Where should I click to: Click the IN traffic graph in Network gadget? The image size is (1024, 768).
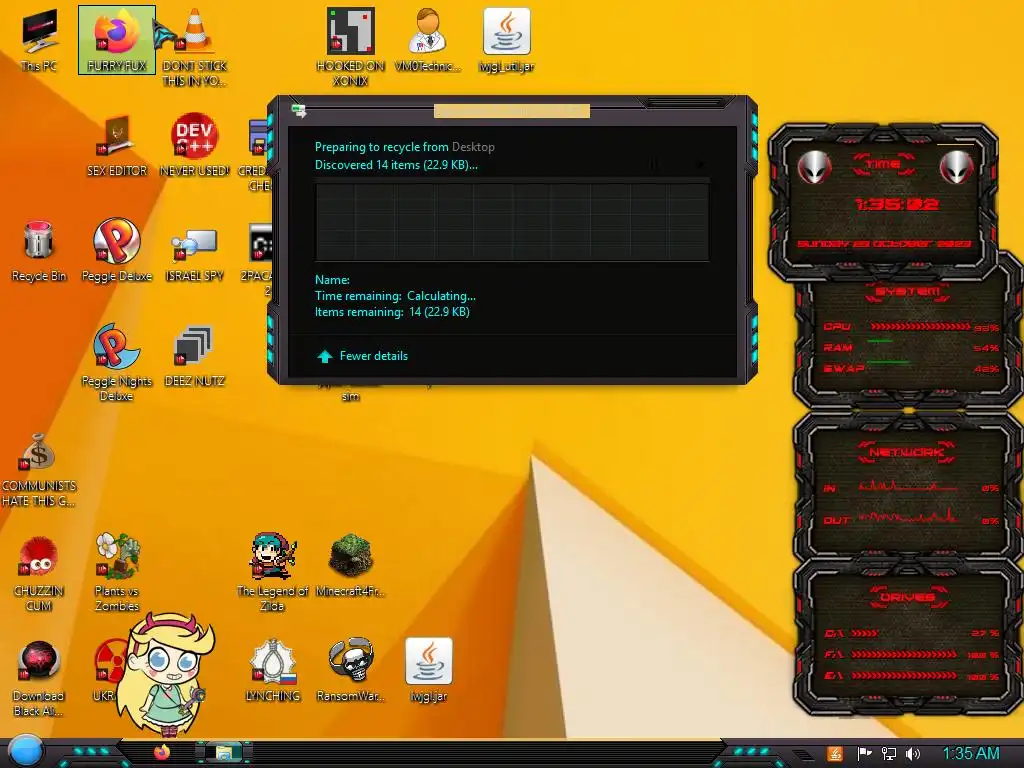click(x=908, y=487)
